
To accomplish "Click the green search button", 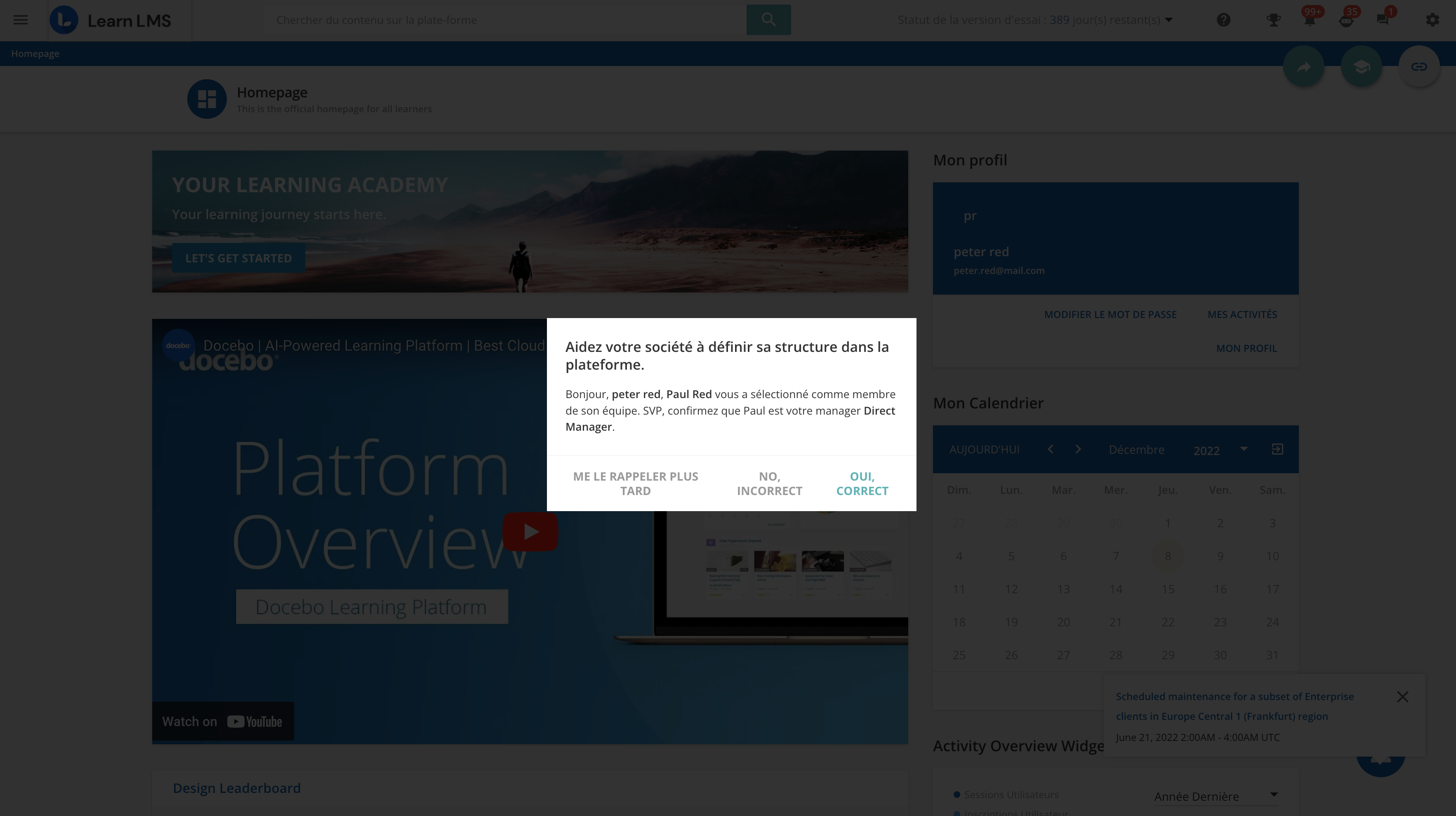I will pyautogui.click(x=768, y=20).
